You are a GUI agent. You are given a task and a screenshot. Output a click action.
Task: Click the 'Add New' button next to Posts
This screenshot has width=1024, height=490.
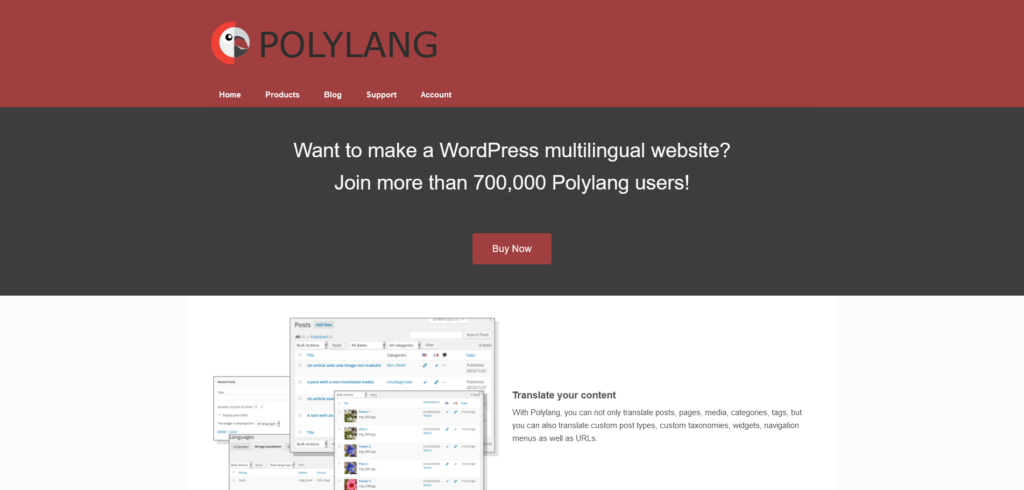coord(325,325)
